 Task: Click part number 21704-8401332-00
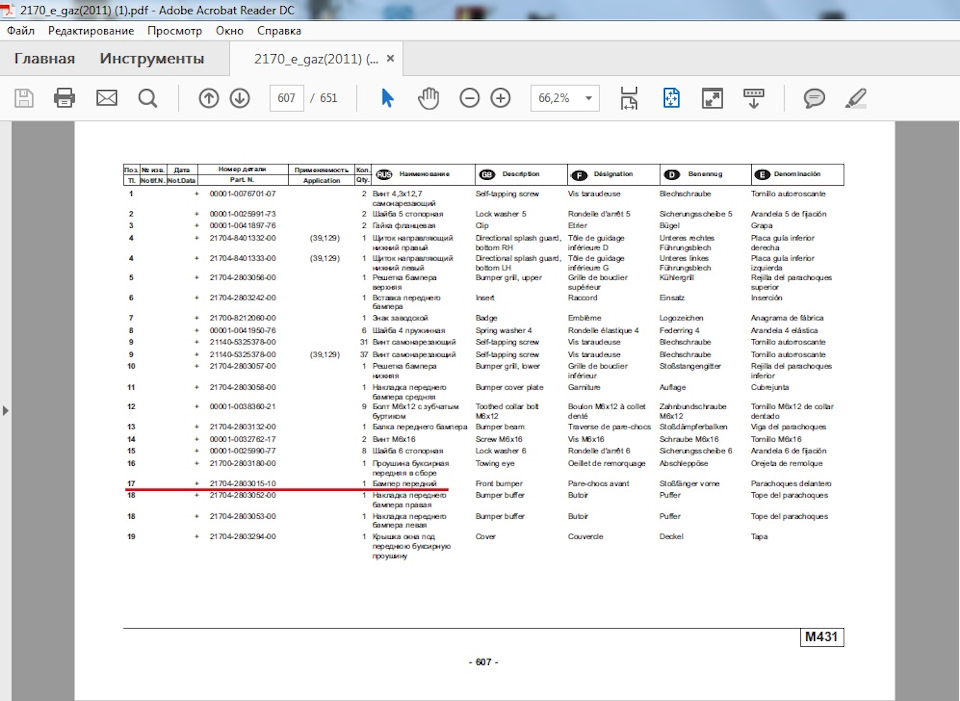click(x=242, y=238)
